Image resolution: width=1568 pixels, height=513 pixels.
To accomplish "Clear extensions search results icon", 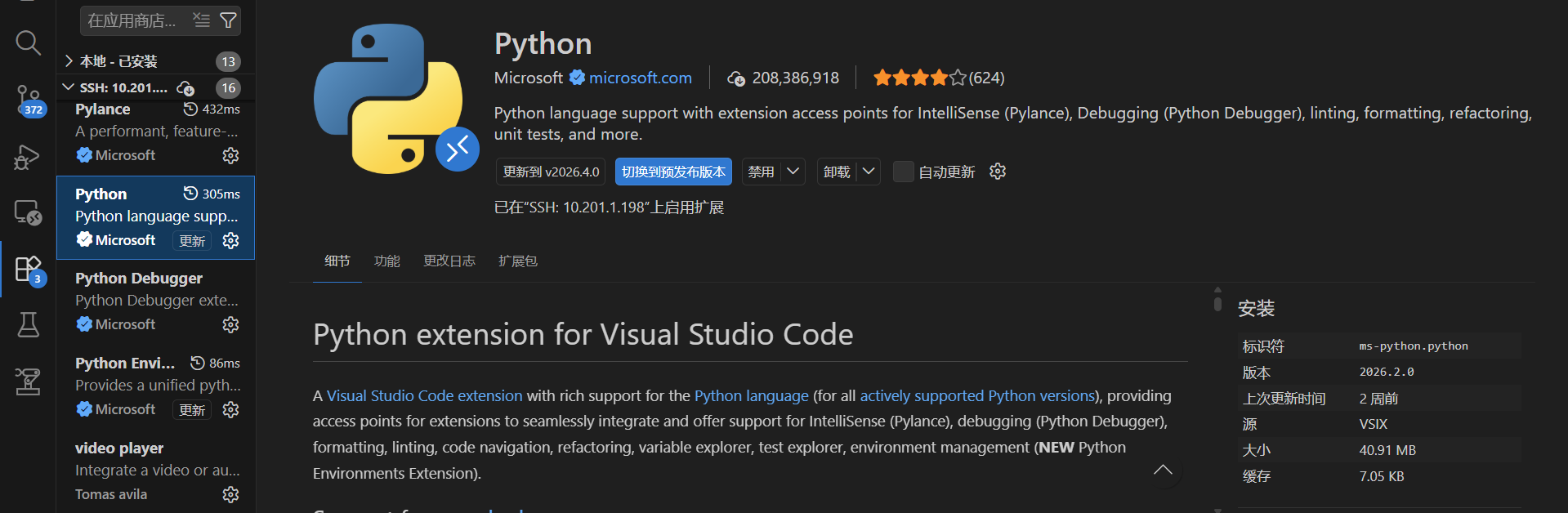I will (202, 20).
